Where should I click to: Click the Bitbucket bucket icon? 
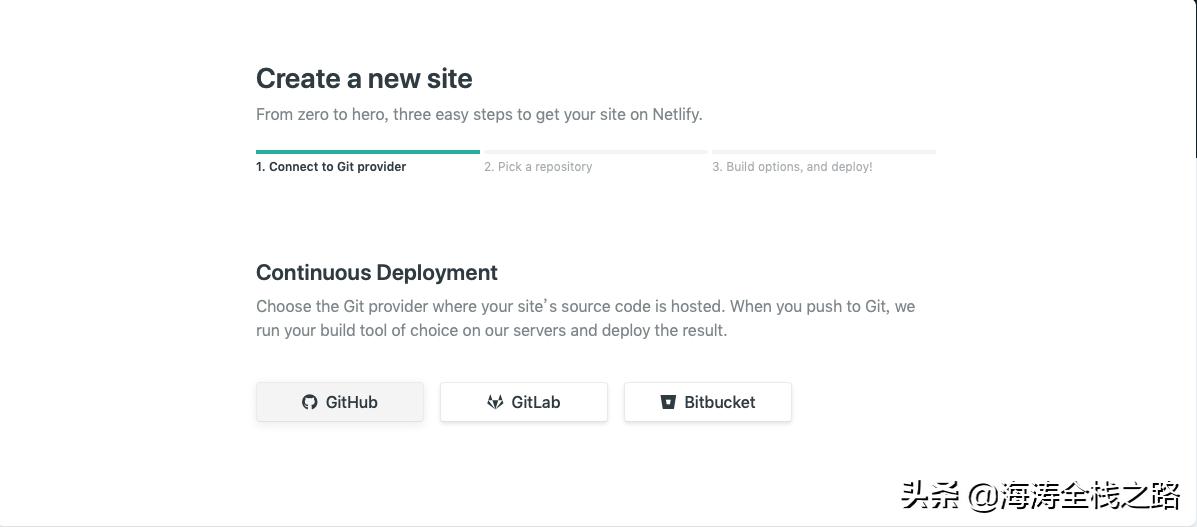[668, 402]
